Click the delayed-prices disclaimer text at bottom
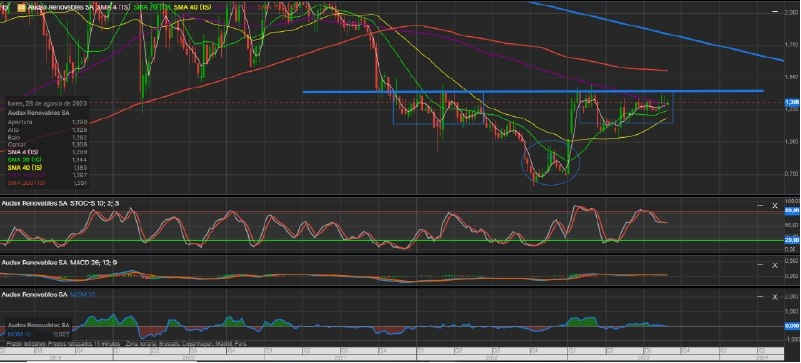The image size is (801, 363). [128, 344]
